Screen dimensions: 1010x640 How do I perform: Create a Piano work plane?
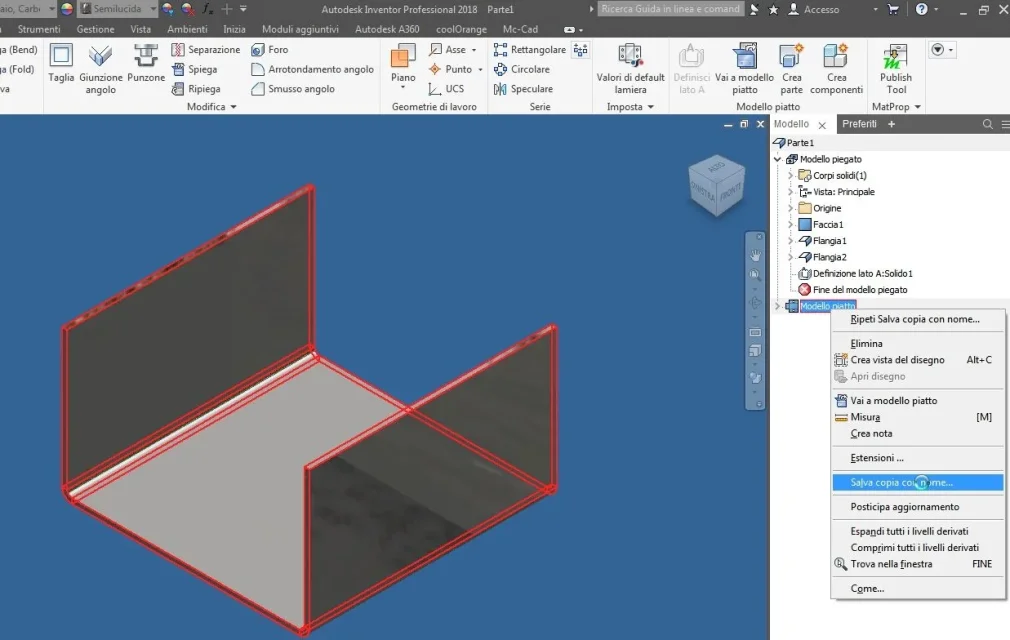[403, 66]
